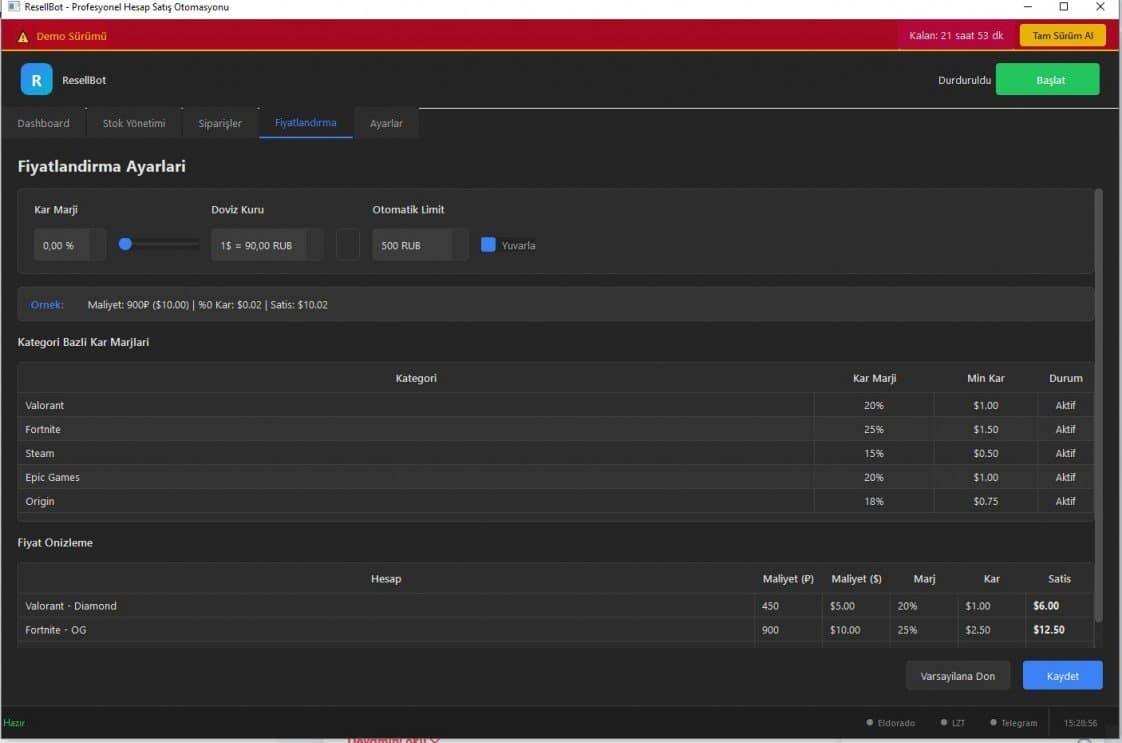Image resolution: width=1122 pixels, height=743 pixels.
Task: Switch to the Stok Yönetimi tab
Action: (134, 123)
